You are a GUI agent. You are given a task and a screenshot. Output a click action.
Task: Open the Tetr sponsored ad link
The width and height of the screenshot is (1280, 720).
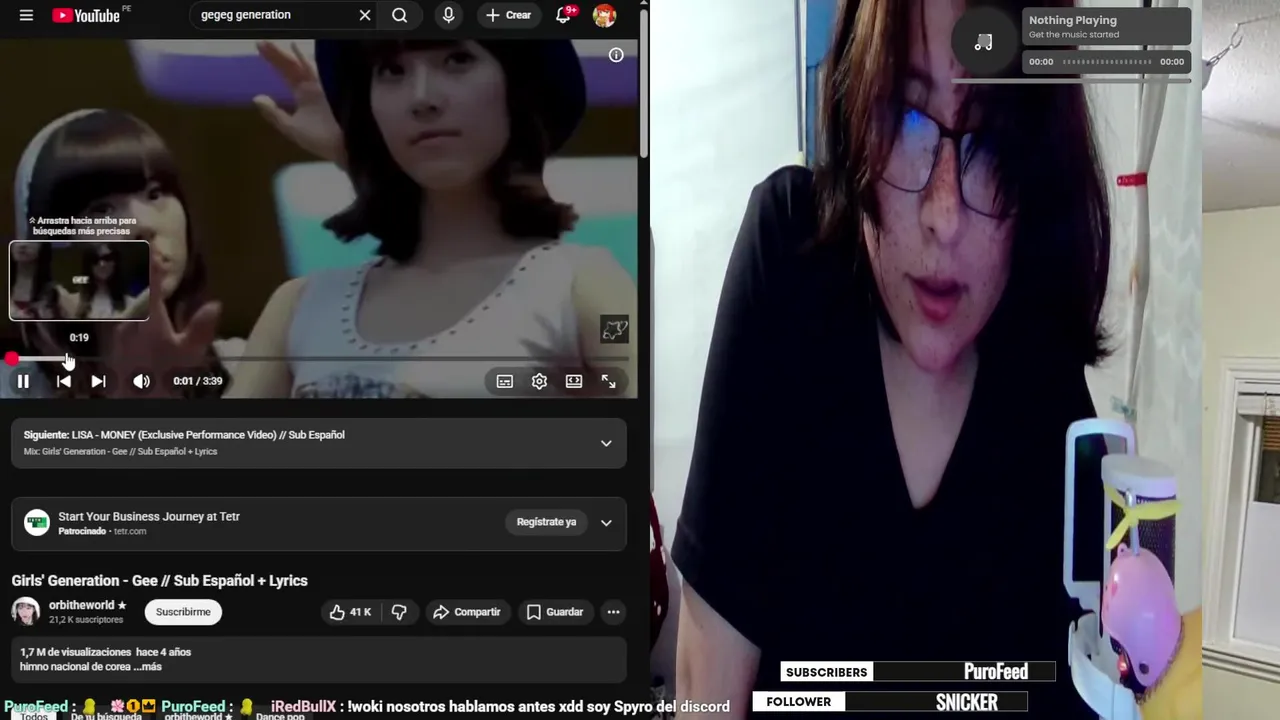pos(148,517)
